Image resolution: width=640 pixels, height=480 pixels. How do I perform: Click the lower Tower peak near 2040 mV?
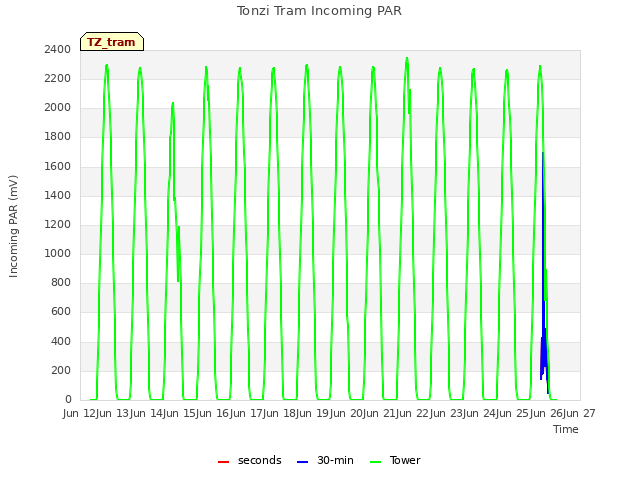click(x=173, y=104)
